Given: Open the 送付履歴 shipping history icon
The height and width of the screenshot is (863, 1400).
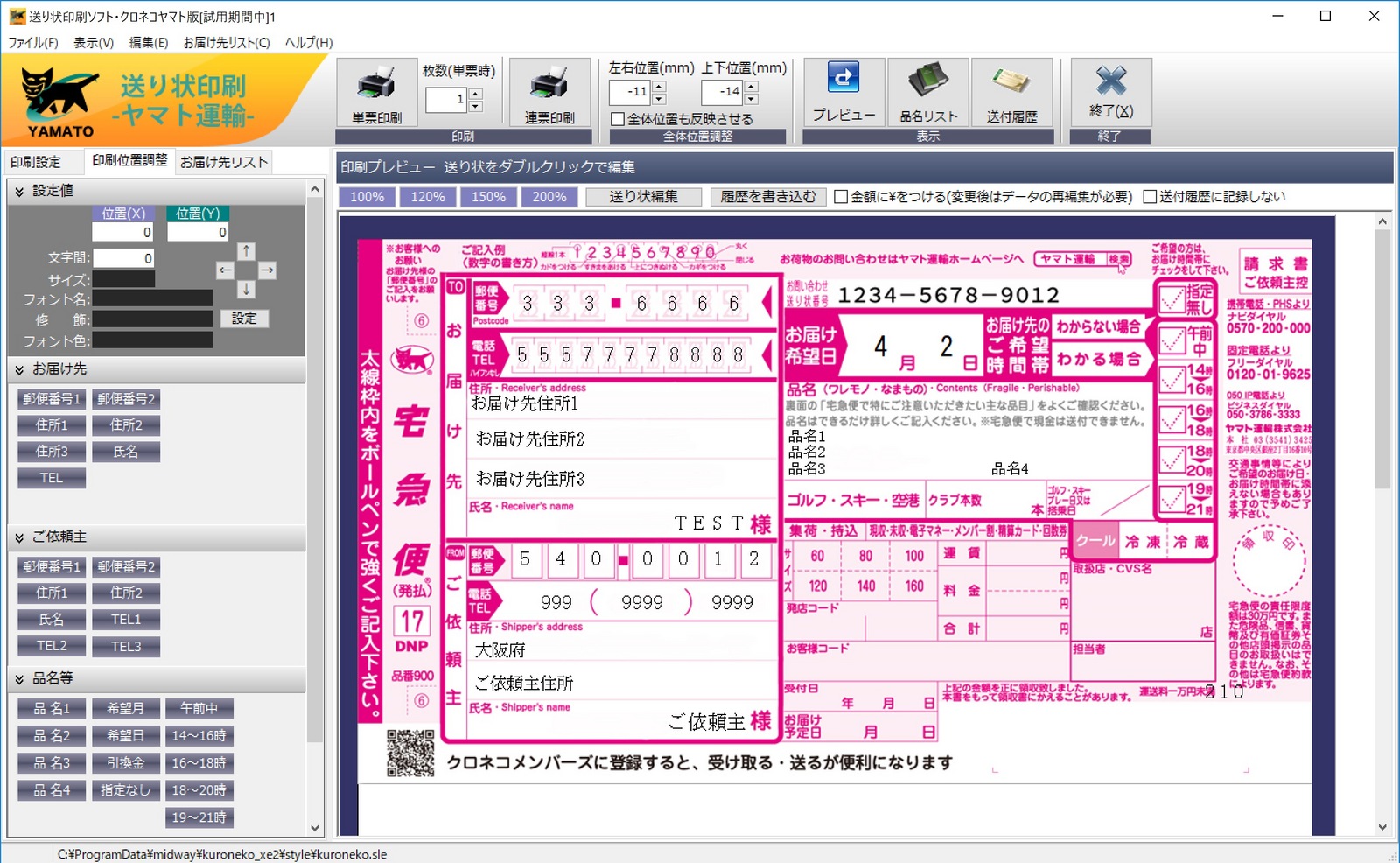Looking at the screenshot, I should point(1012,92).
